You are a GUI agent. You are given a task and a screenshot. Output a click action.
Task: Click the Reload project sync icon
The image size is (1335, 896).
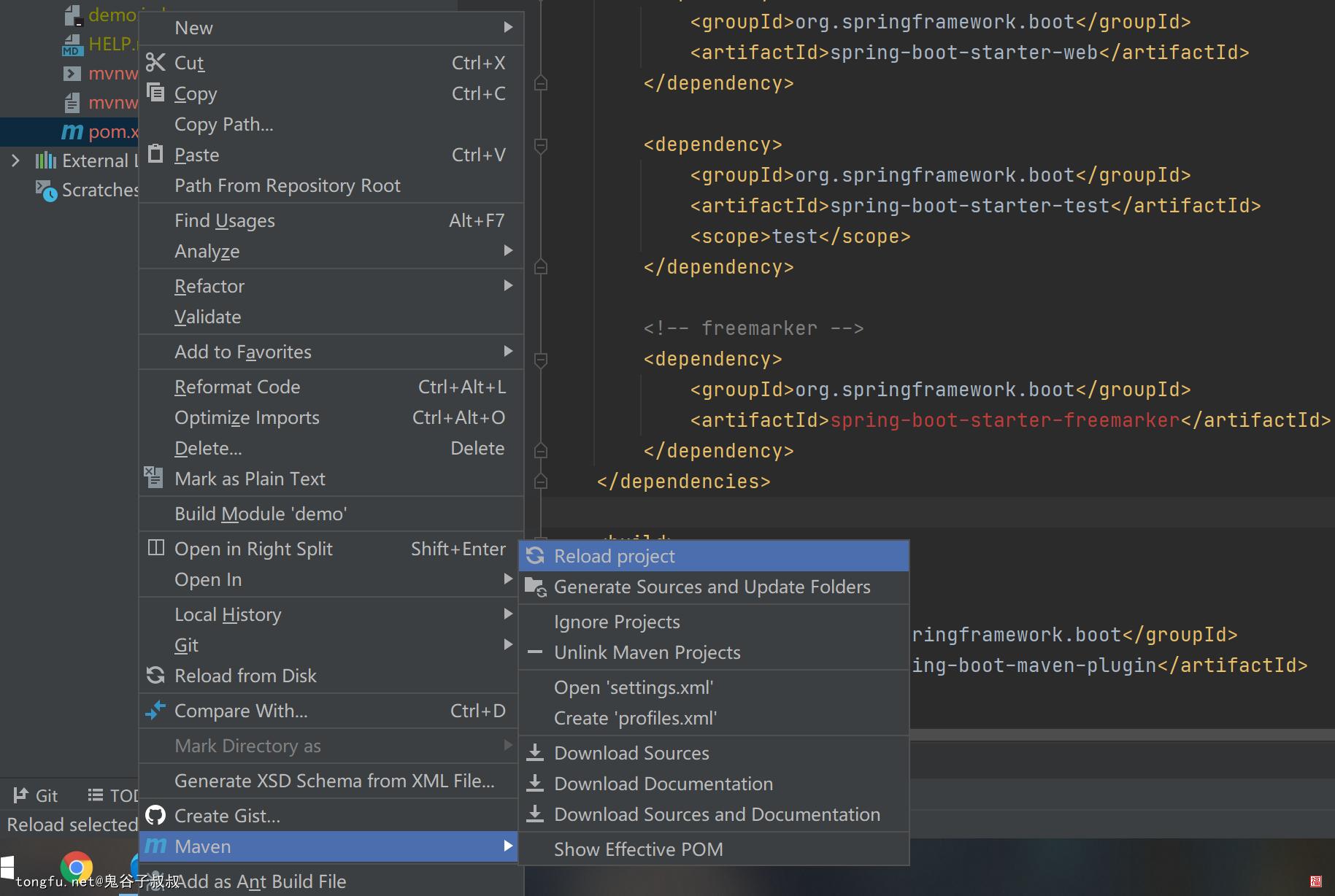tap(535, 556)
